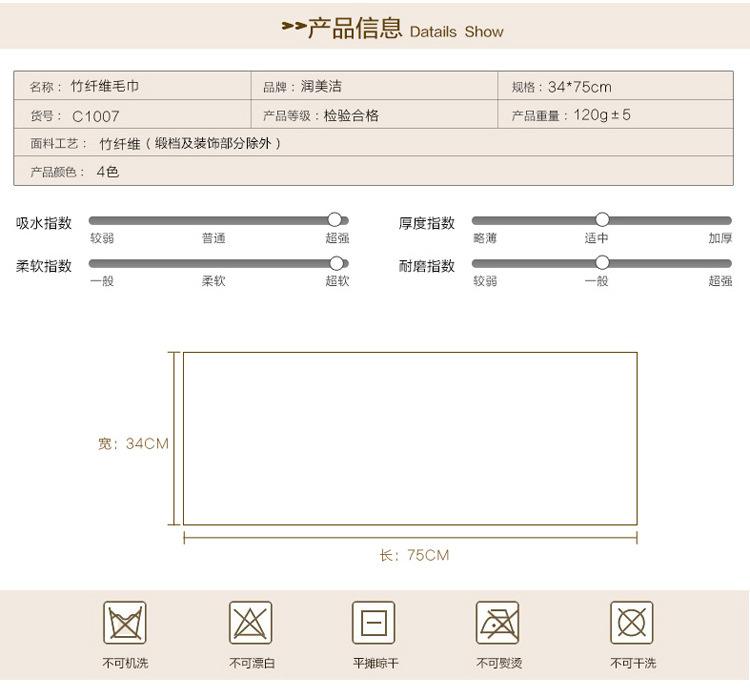Click the 产品信息 heading text
The width and height of the screenshot is (750, 698).
click(x=354, y=28)
